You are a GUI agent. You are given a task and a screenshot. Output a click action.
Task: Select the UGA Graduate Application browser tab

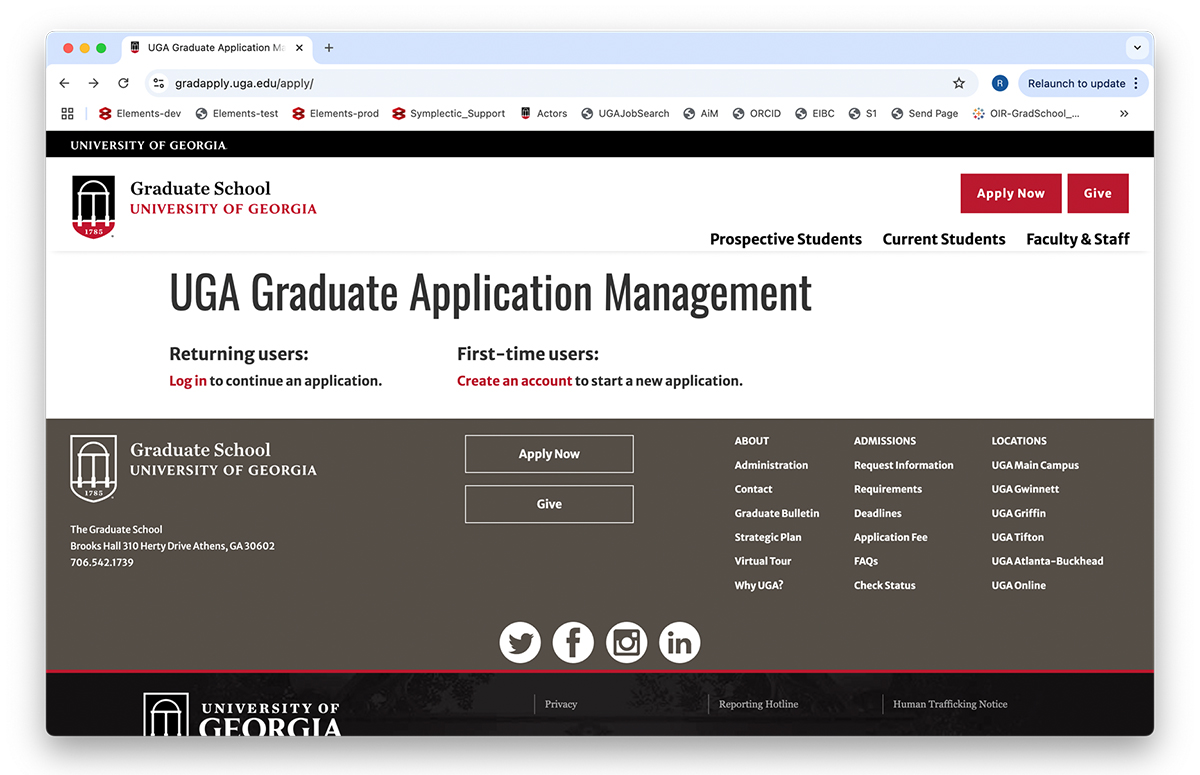click(x=217, y=47)
